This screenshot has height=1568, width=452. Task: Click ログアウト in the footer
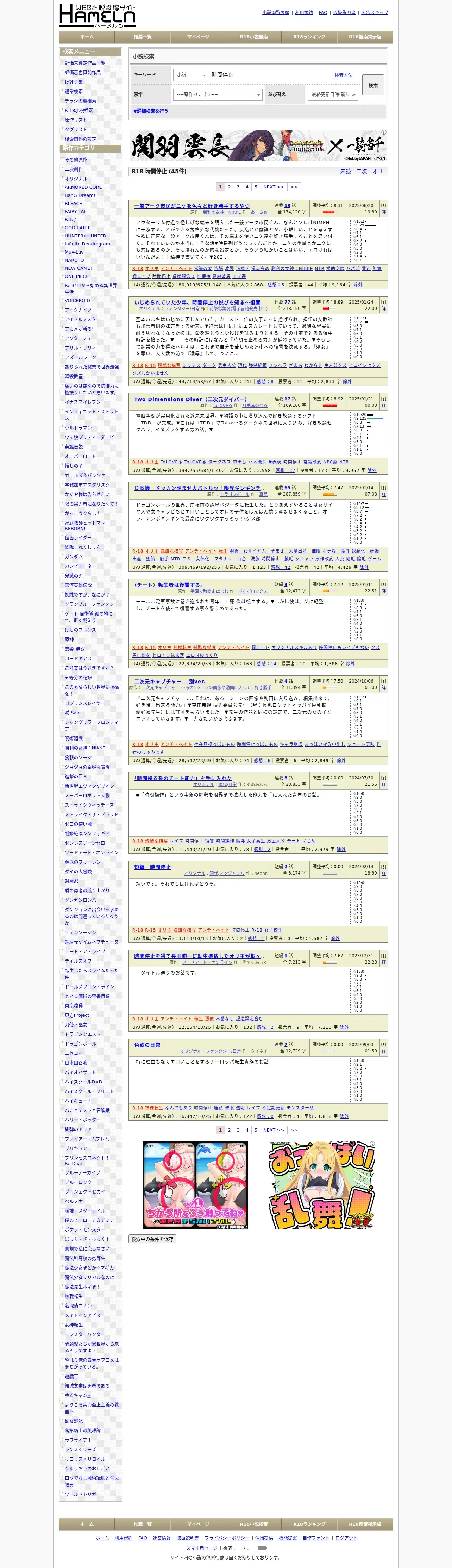coord(346,1538)
